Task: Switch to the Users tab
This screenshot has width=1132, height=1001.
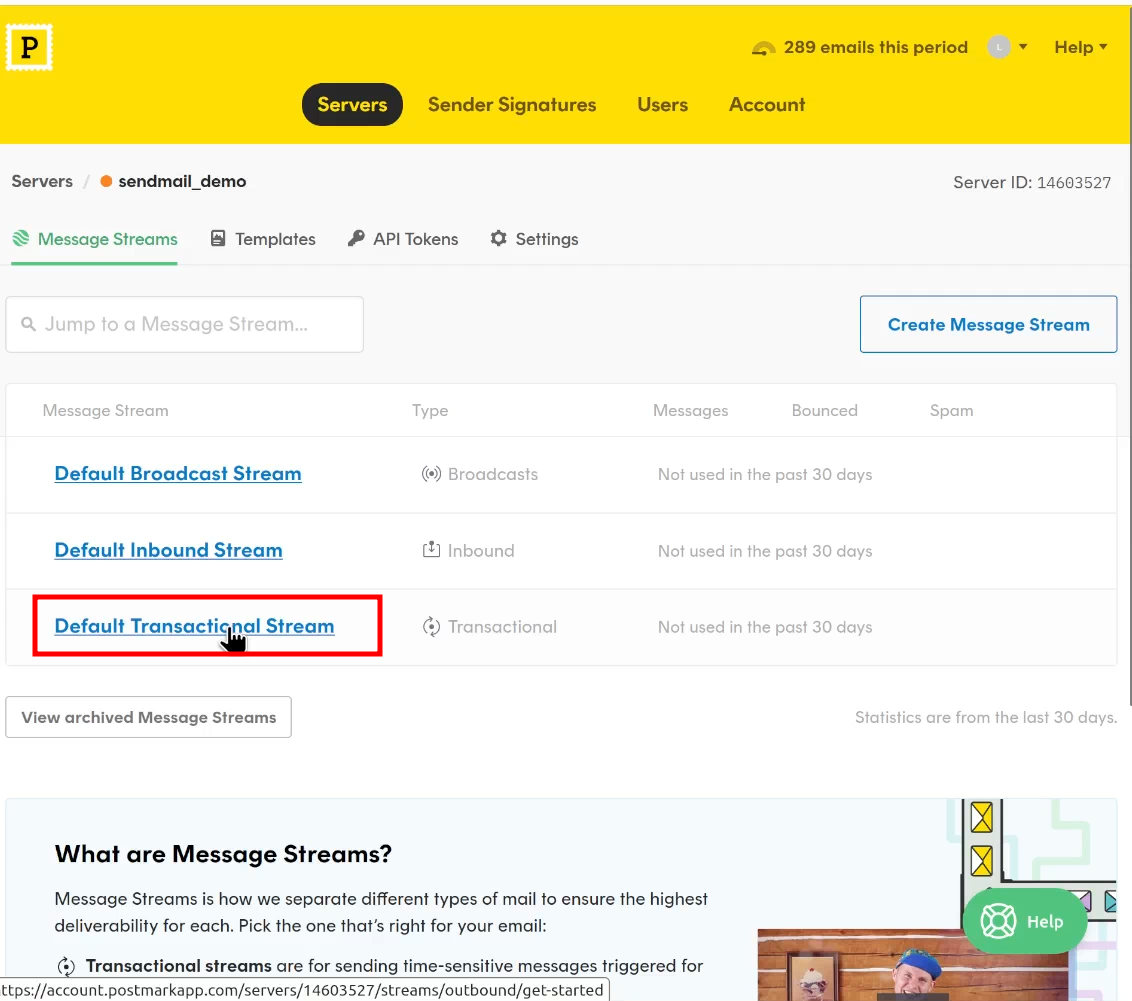Action: coord(662,105)
